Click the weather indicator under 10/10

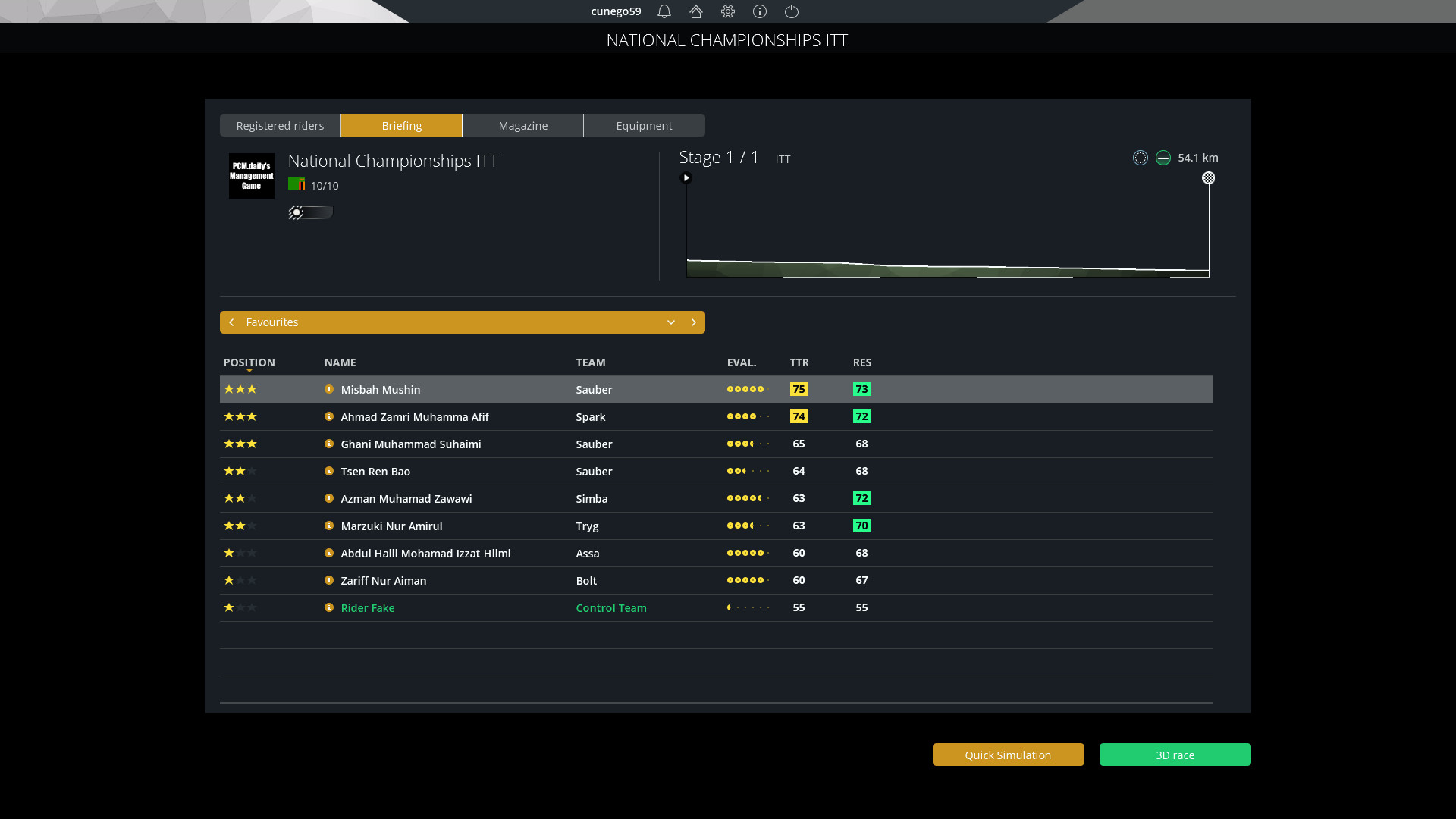point(310,212)
